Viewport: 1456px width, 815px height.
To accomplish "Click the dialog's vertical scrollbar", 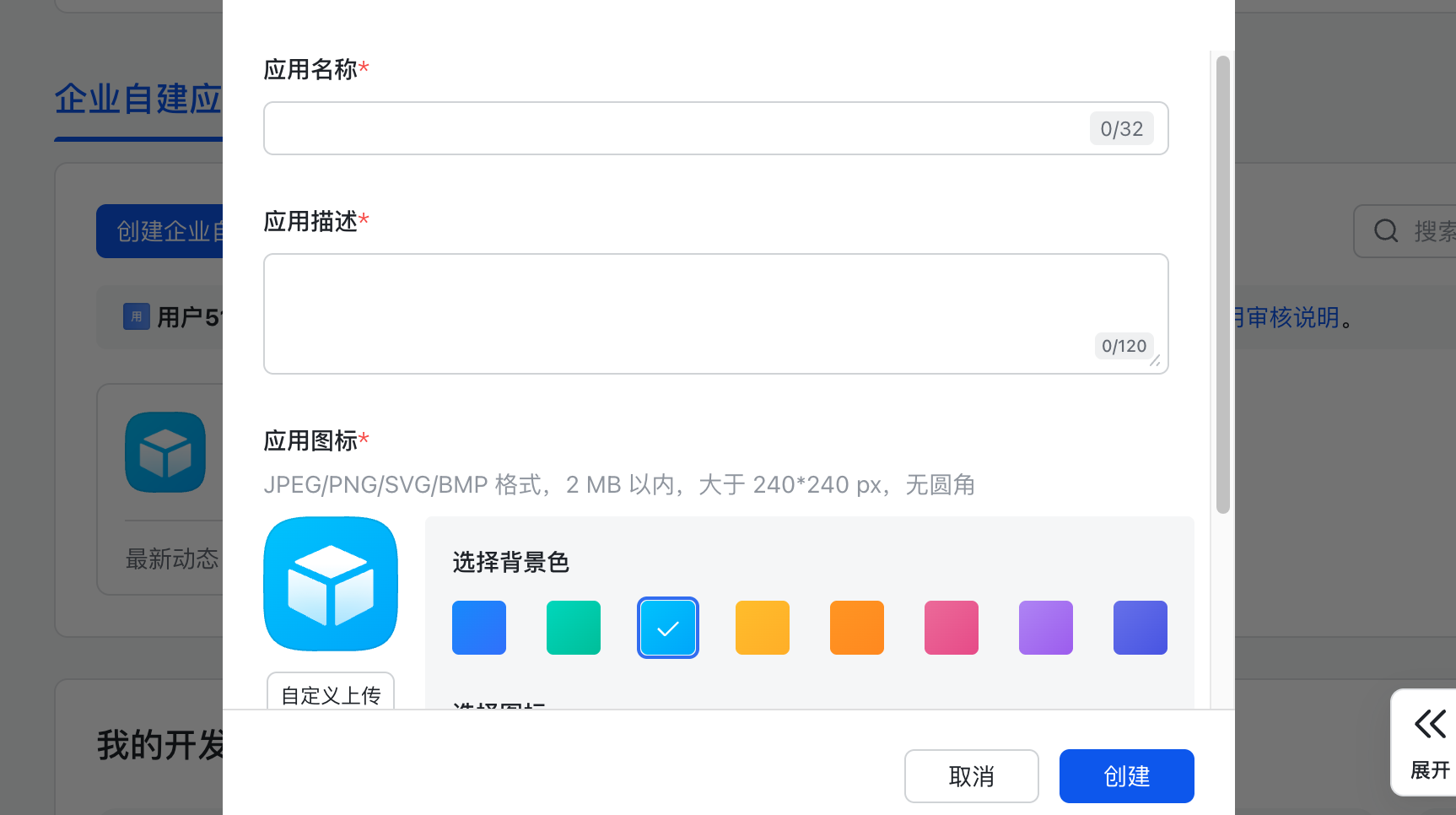I will pos(1222,283).
